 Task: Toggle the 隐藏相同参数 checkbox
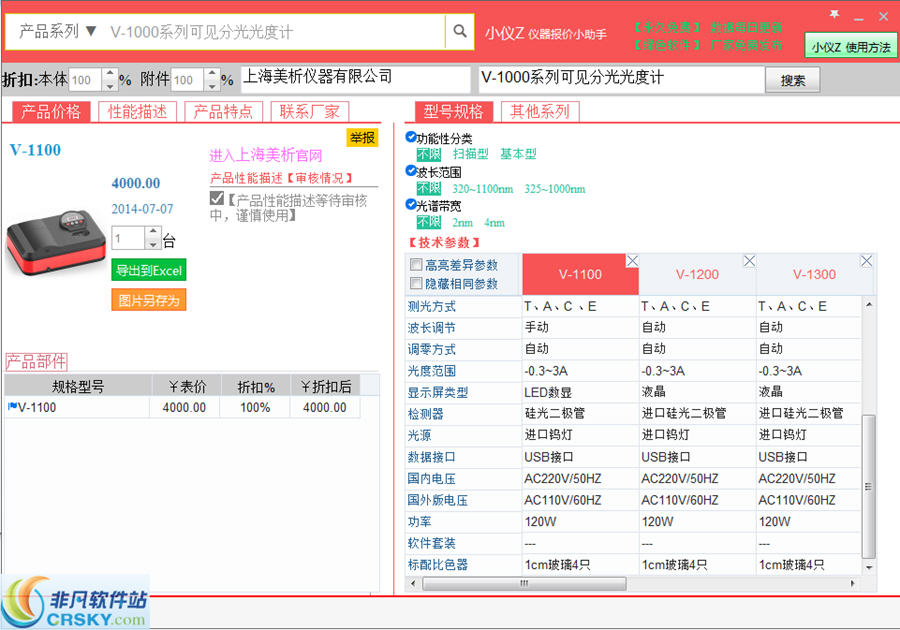point(416,283)
